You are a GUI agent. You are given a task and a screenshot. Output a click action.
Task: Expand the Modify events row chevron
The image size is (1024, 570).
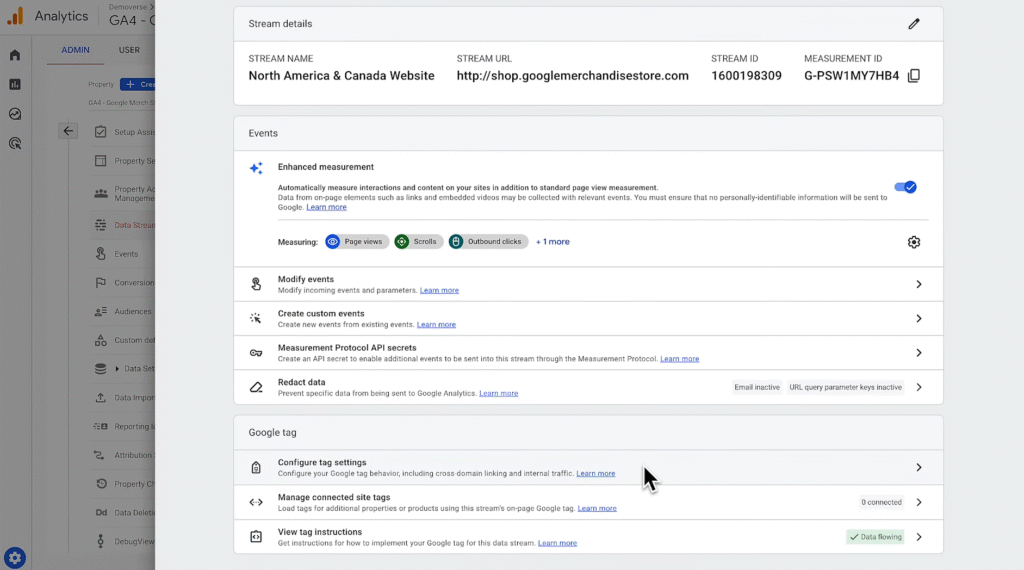click(x=918, y=284)
